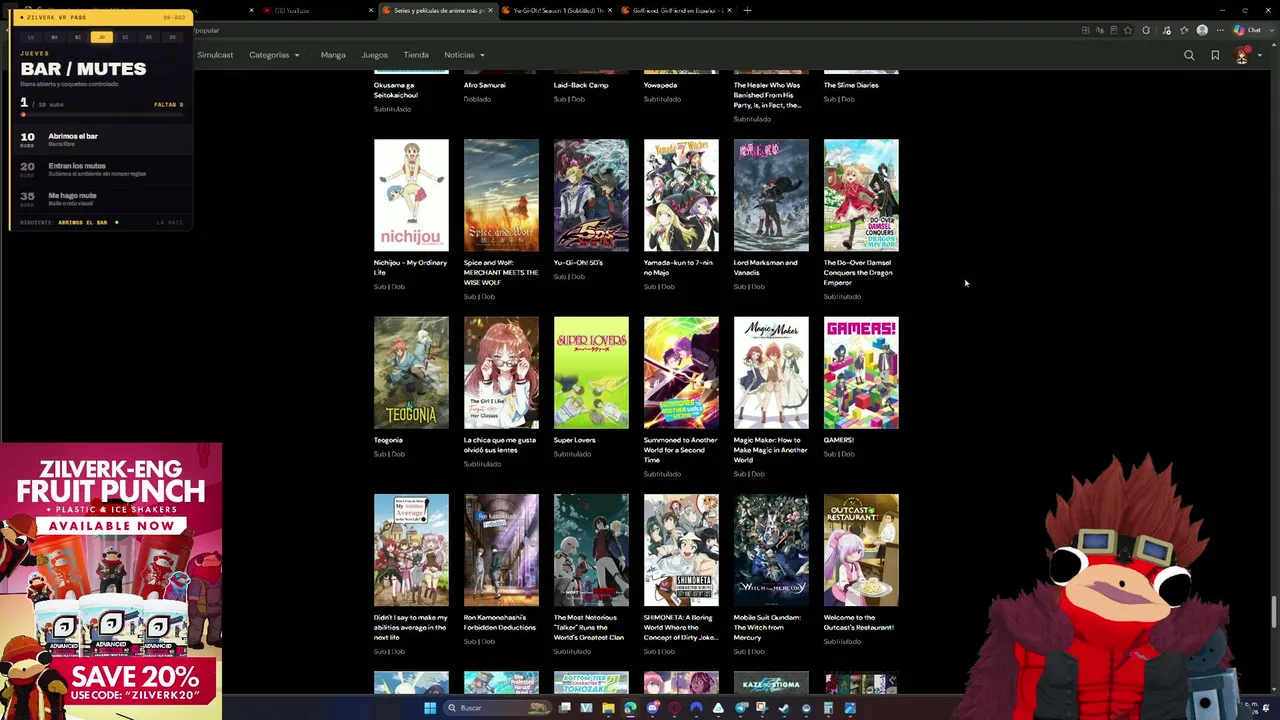Open the GAMERS! poster
Screen dimensions: 1280x720
click(x=861, y=373)
